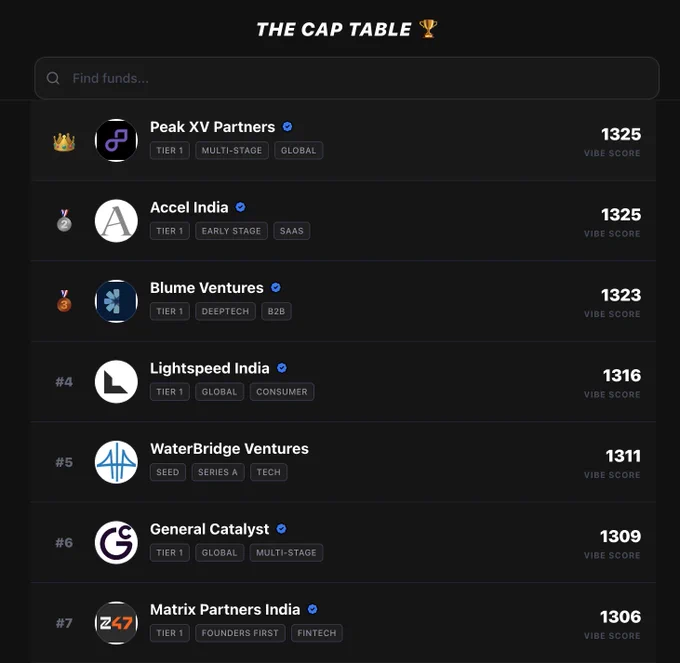The image size is (680, 663).
Task: Click the search magnifier icon
Action: click(53, 78)
